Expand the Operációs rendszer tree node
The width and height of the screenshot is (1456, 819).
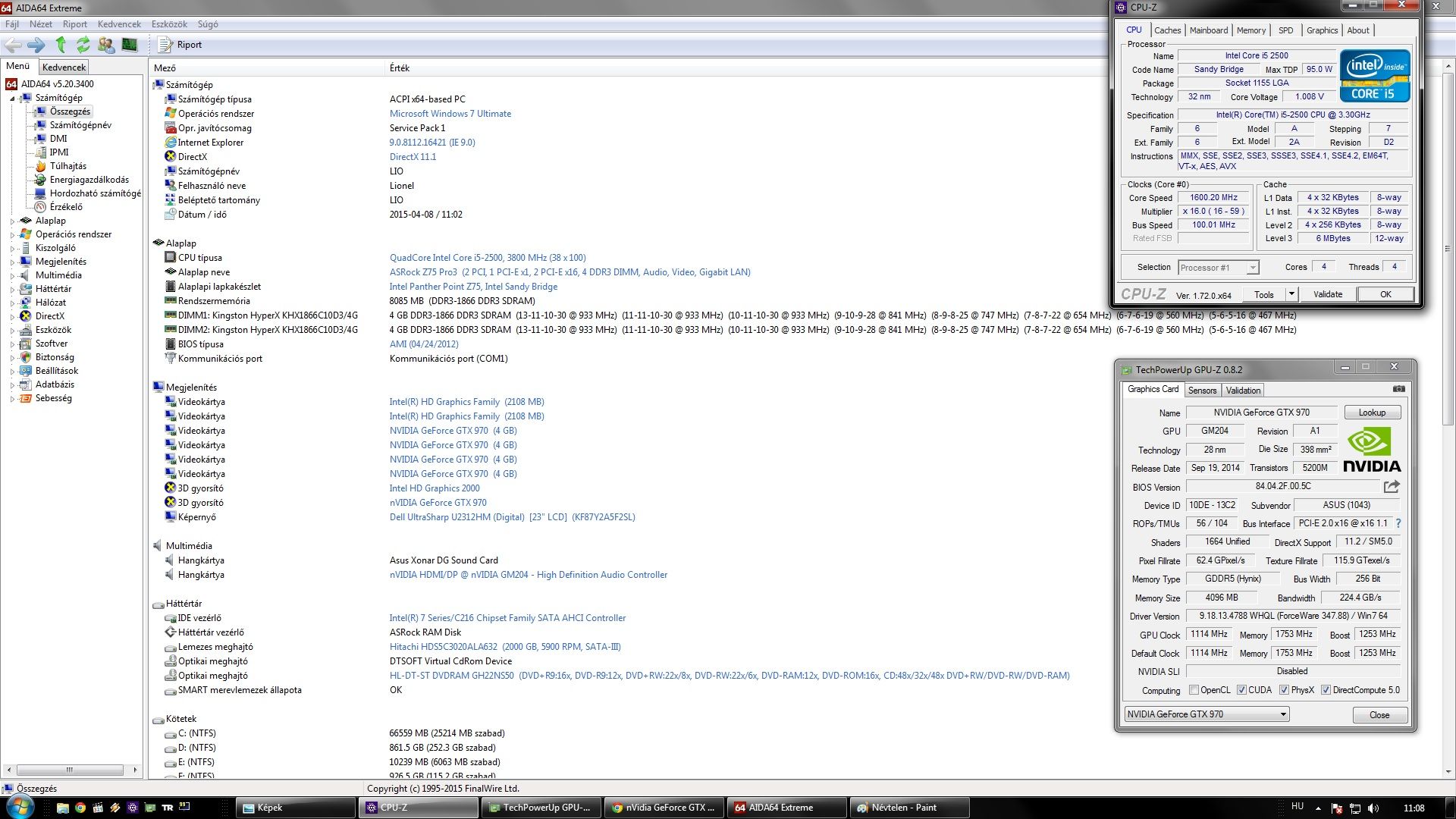tap(12, 235)
